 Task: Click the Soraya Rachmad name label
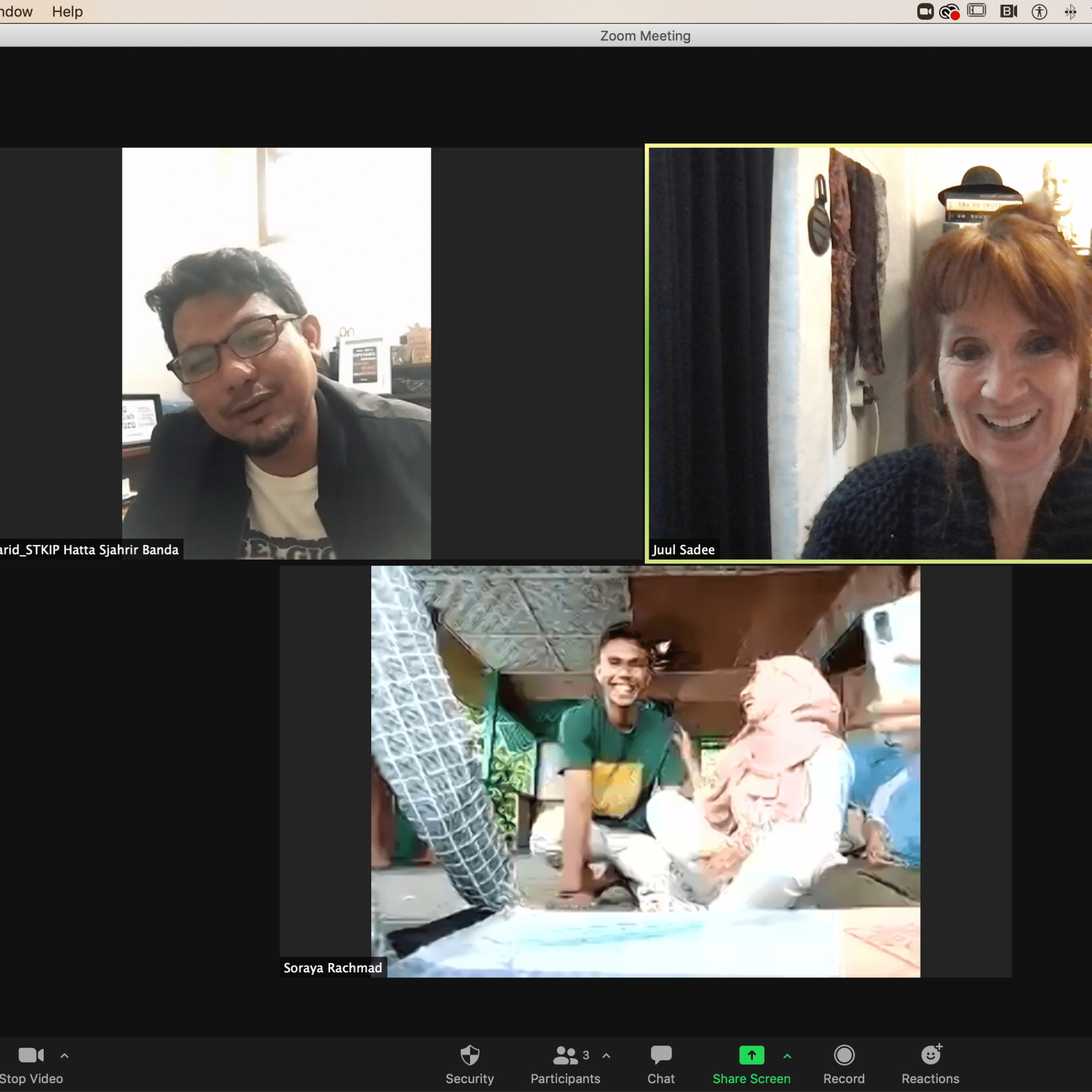pyautogui.click(x=333, y=968)
